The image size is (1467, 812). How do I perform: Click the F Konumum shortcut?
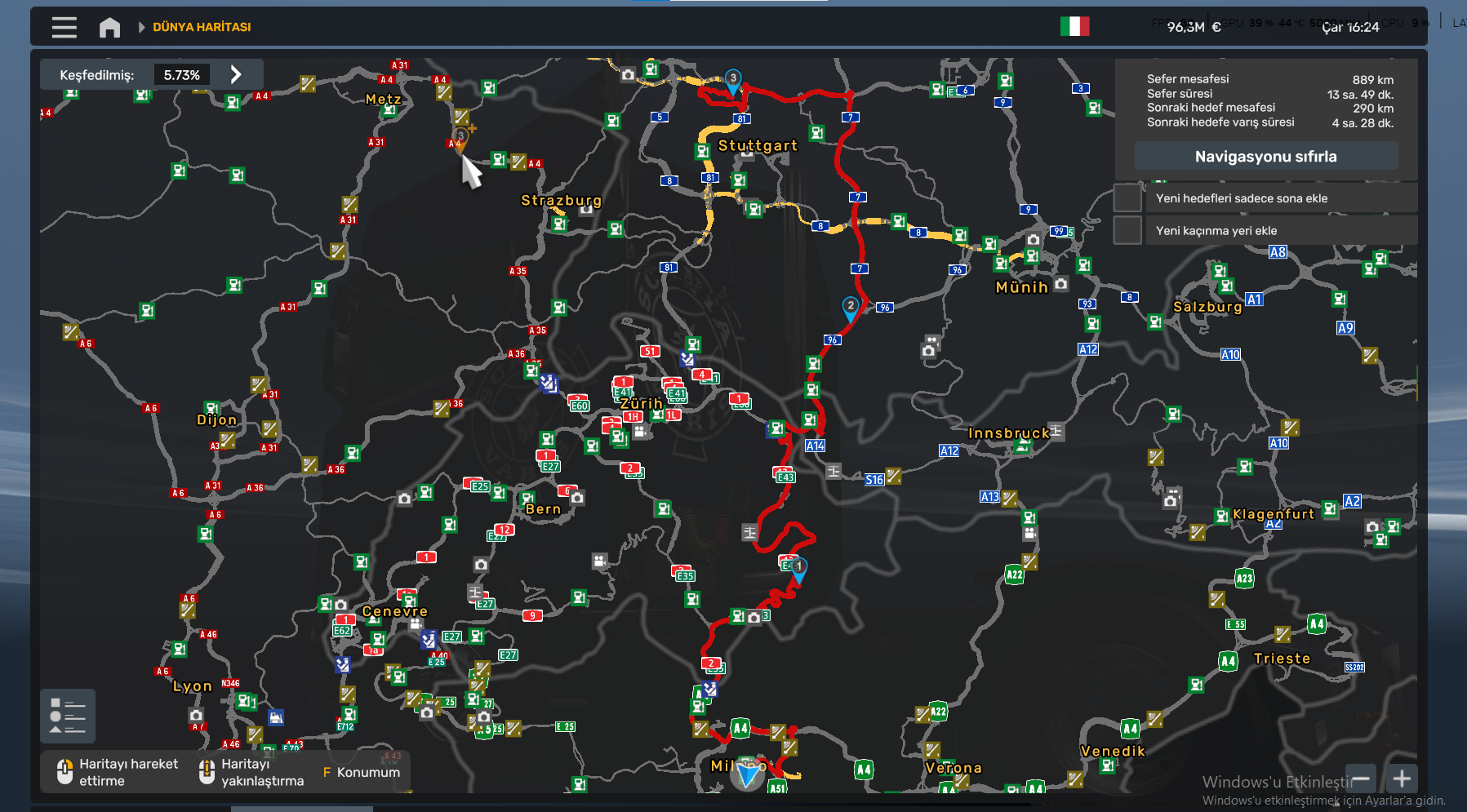click(x=361, y=772)
